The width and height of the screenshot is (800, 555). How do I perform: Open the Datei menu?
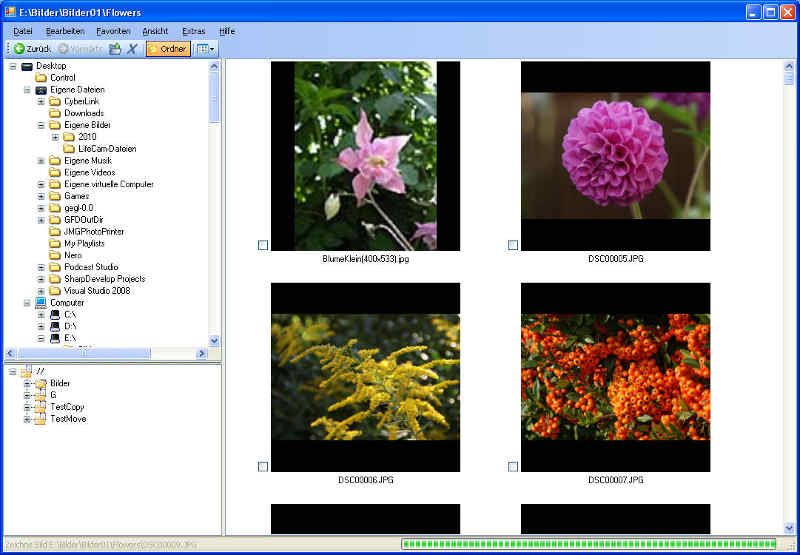[23, 31]
